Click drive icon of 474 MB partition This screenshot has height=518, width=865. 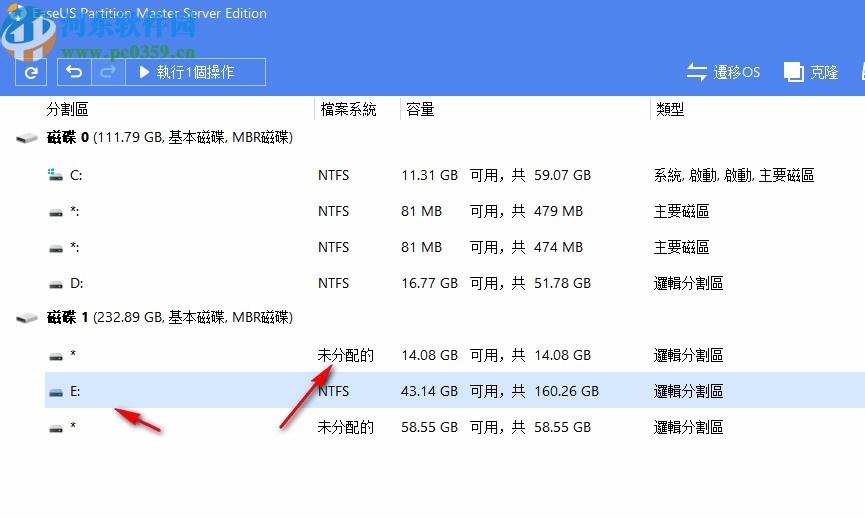(56, 249)
